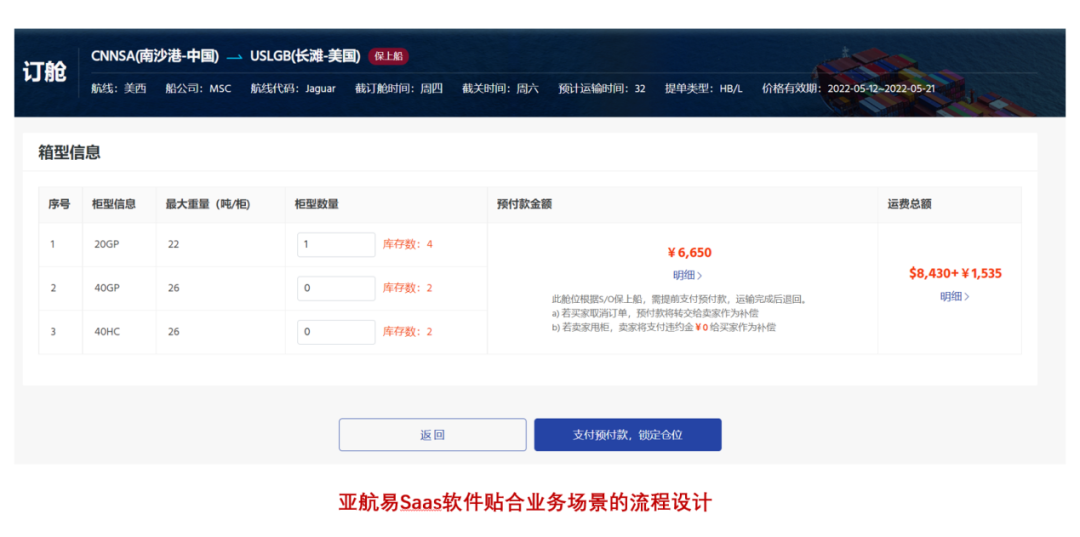Viewport: 1080px width, 537px height.
Task: Click the 保上船 badge
Action: [x=388, y=56]
